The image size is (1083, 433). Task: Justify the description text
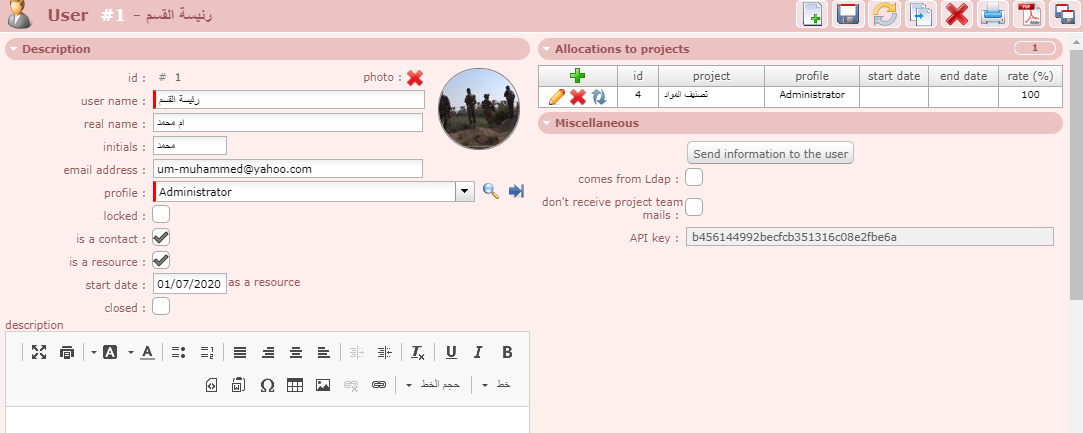click(240, 352)
